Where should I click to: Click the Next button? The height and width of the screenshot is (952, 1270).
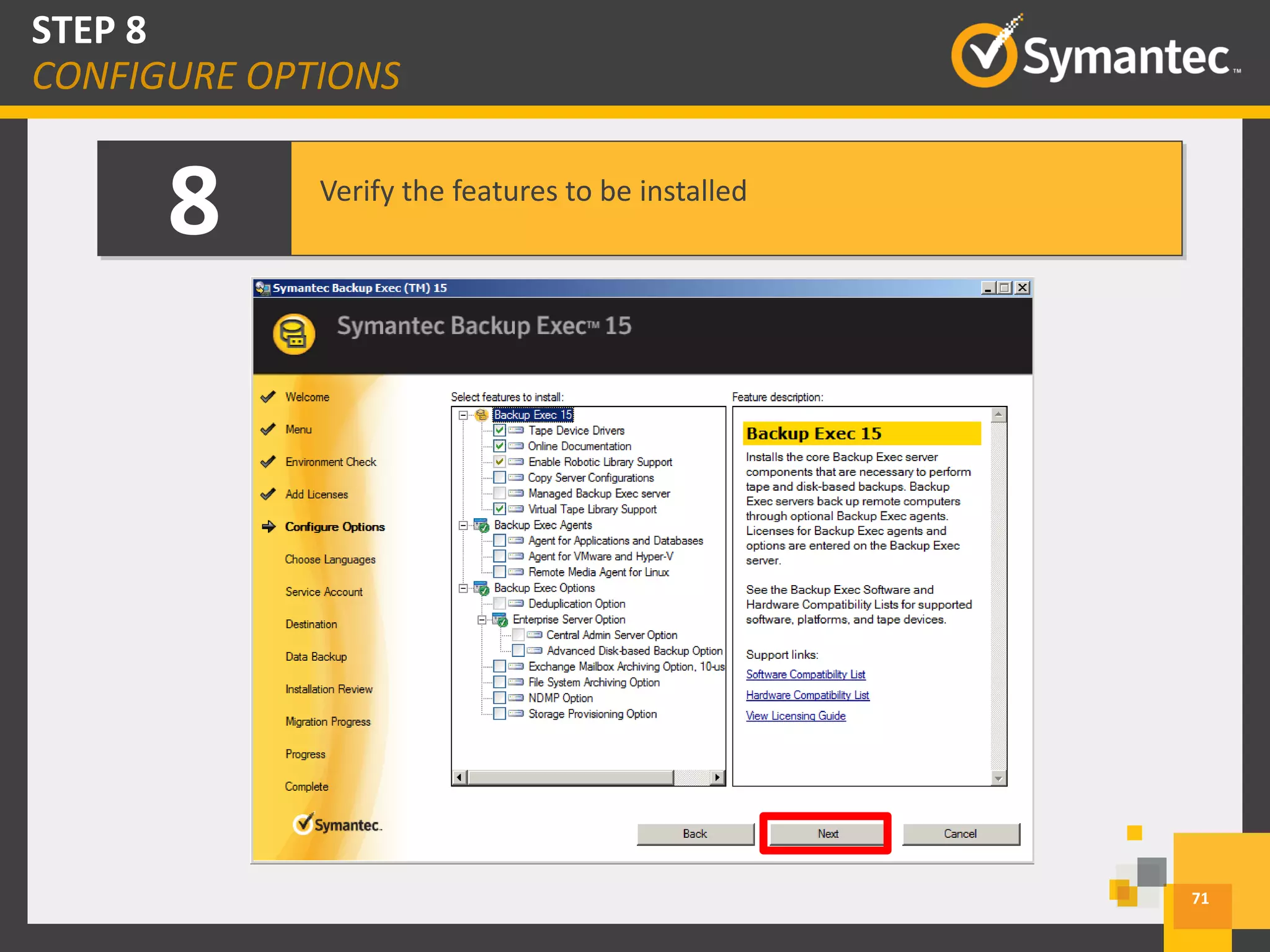pyautogui.click(x=827, y=834)
